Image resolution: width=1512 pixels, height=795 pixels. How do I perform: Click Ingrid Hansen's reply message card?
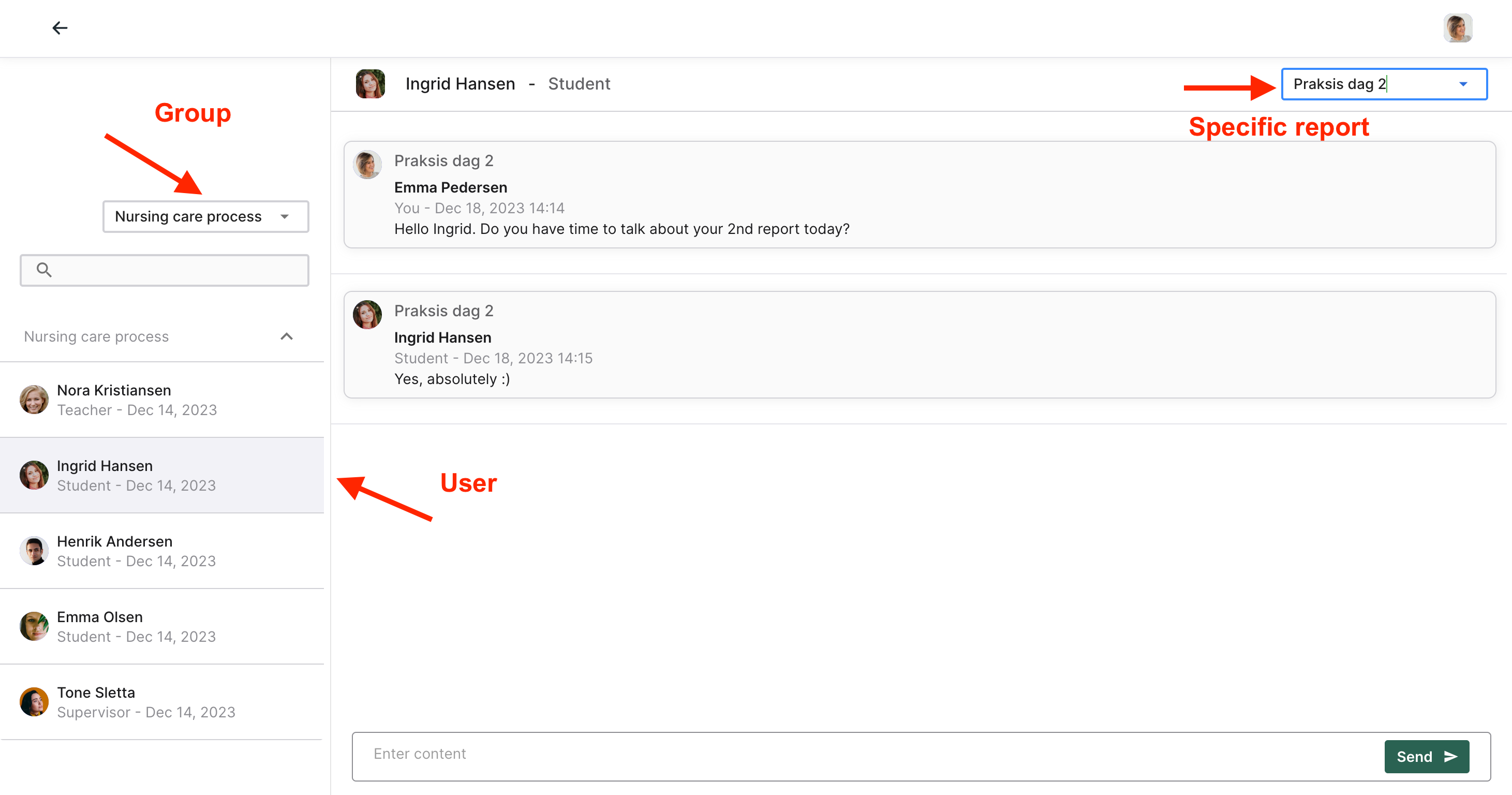point(919,345)
